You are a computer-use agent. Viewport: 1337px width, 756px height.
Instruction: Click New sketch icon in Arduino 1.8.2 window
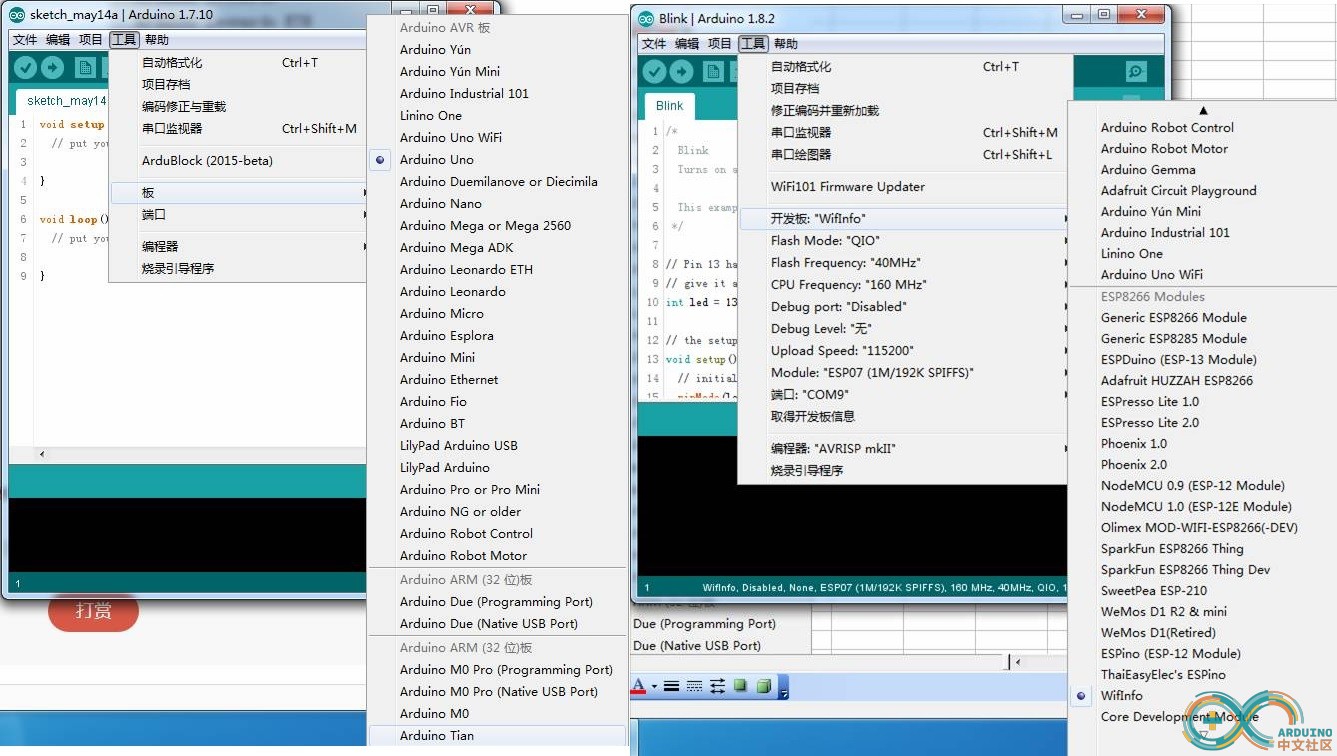coord(713,72)
